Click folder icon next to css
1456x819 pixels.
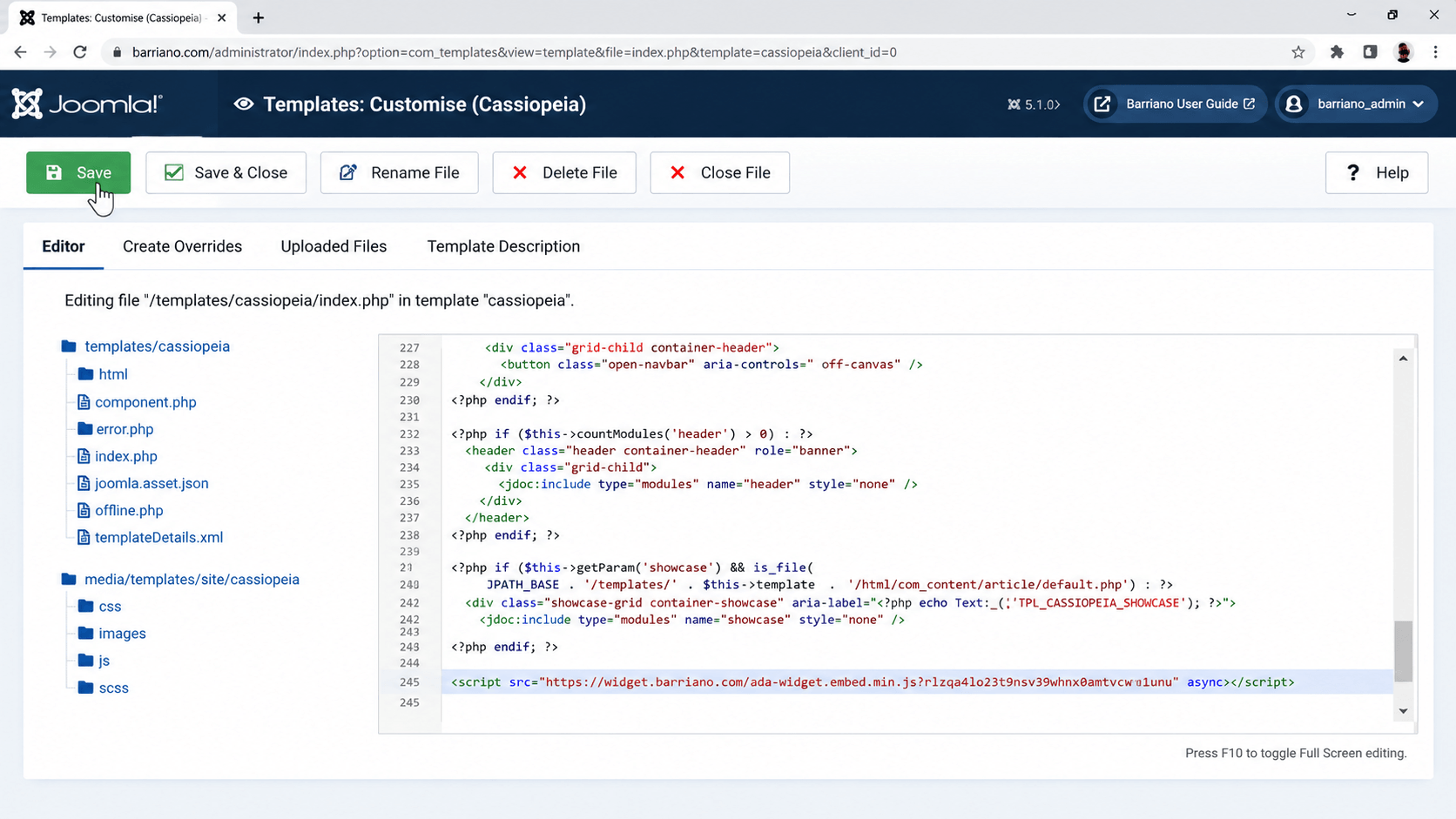click(x=85, y=606)
